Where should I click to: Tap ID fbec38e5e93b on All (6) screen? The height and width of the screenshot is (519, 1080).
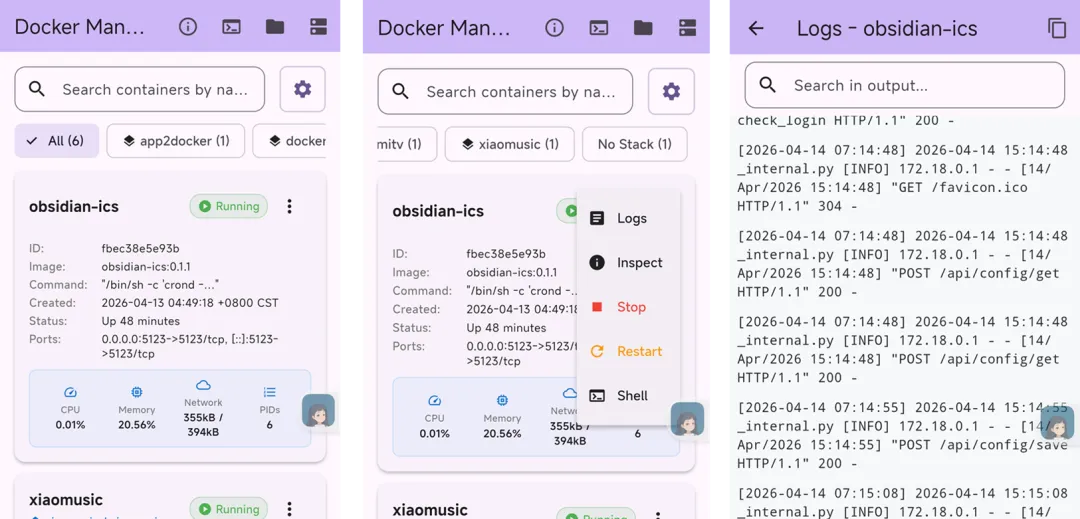click(x=141, y=248)
